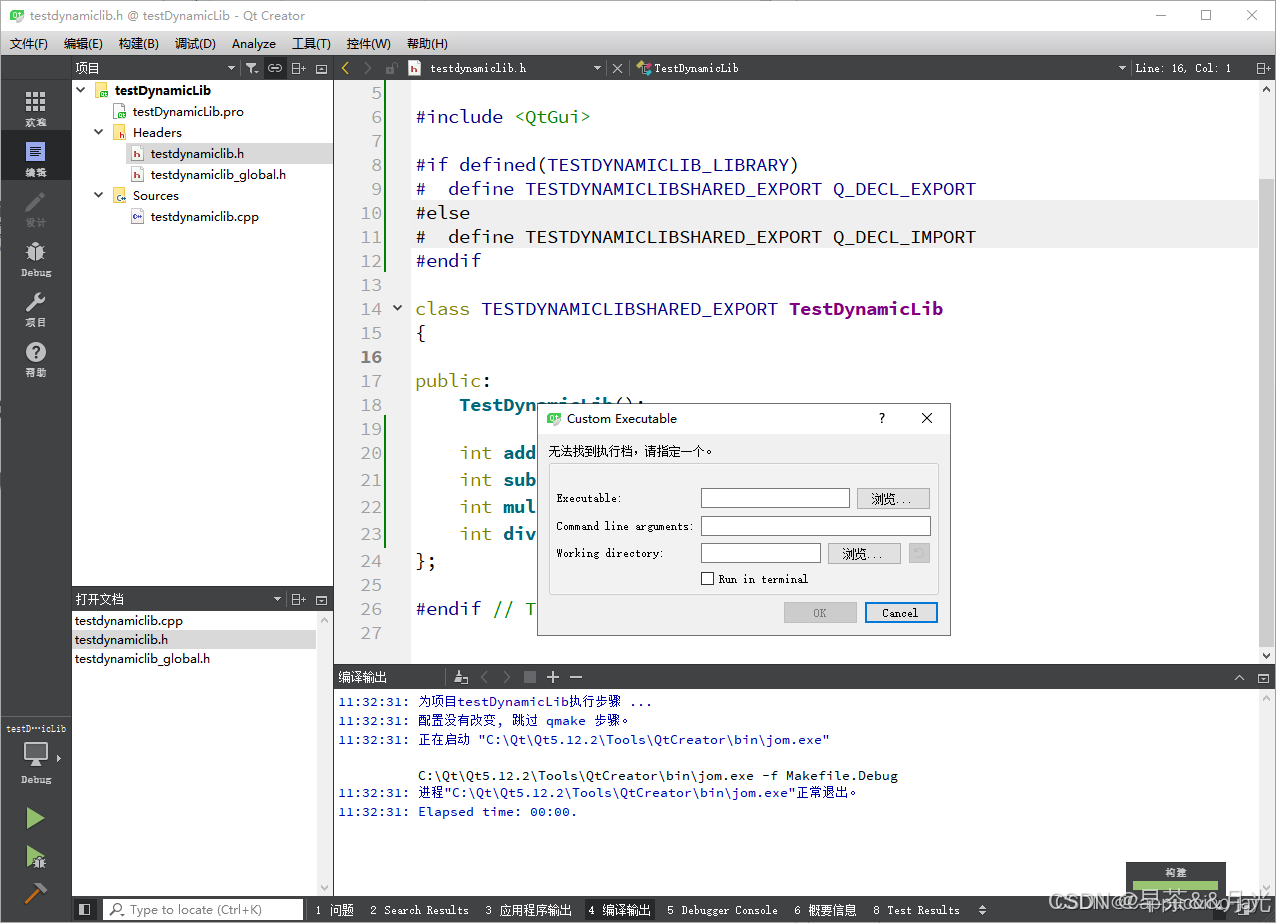
Task: Reset working directory arrow in dialog
Action: point(919,553)
